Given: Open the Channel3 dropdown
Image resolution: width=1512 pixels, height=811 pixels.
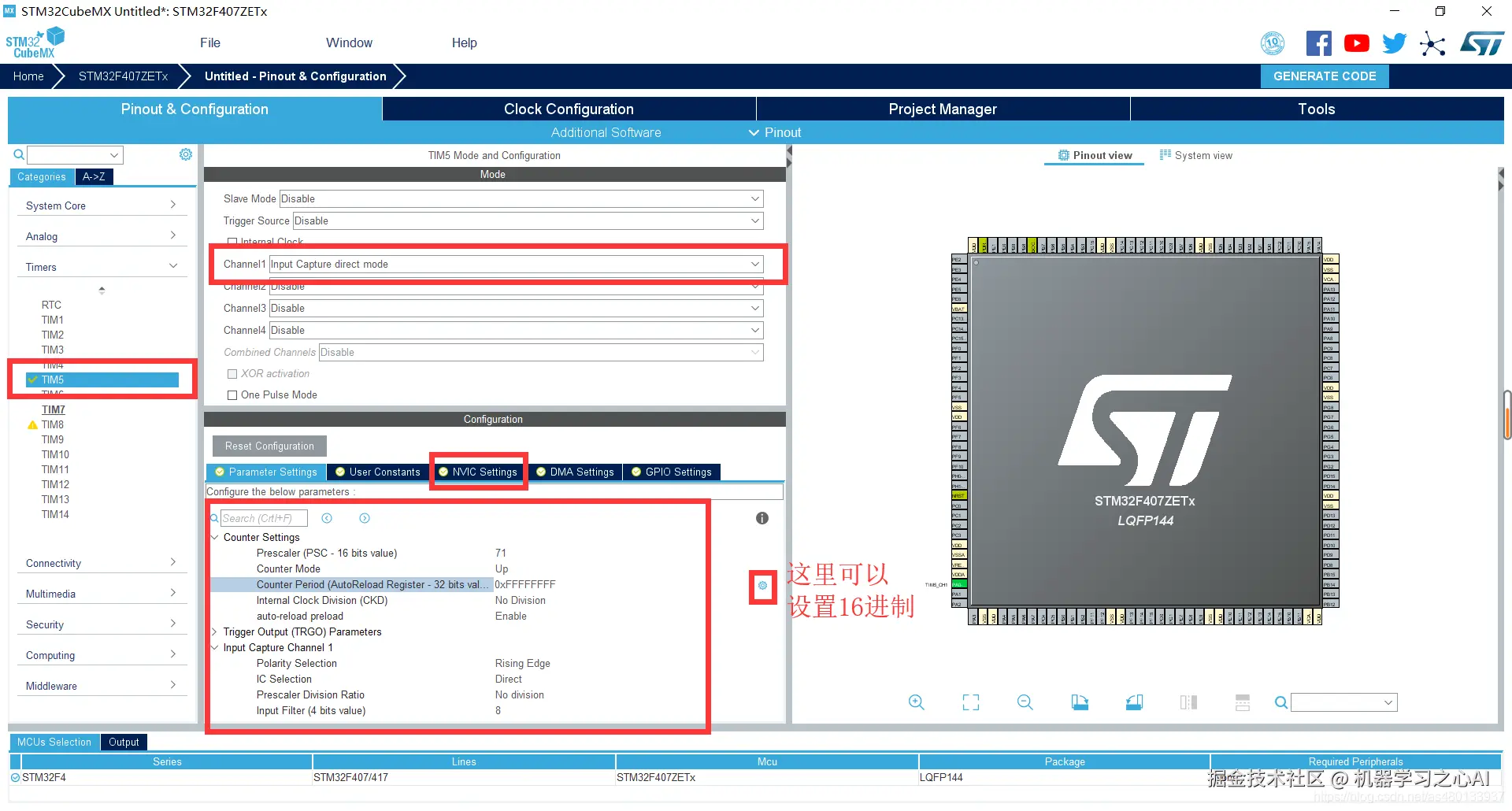Looking at the screenshot, I should point(516,309).
